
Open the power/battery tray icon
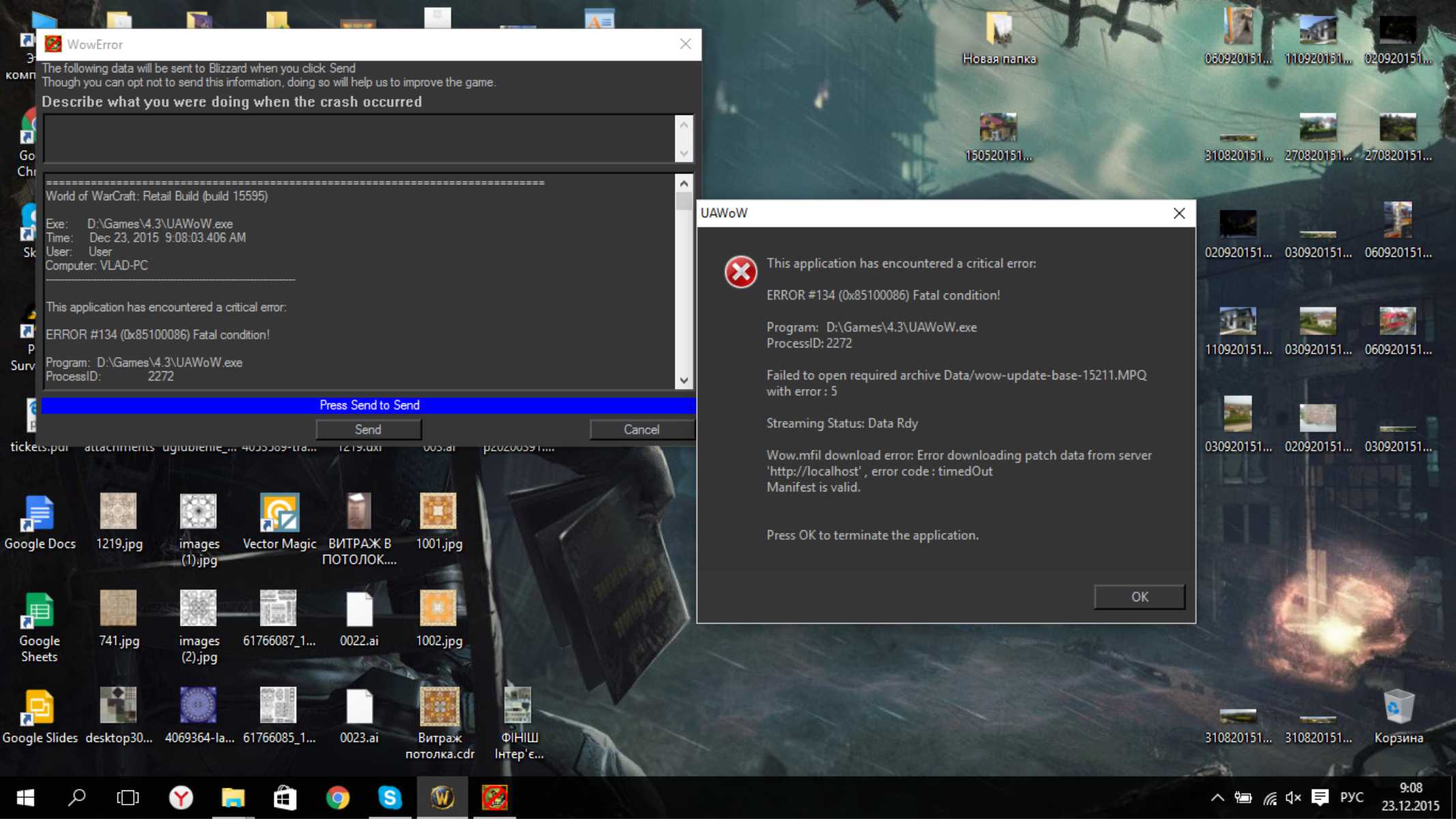coord(1243,797)
